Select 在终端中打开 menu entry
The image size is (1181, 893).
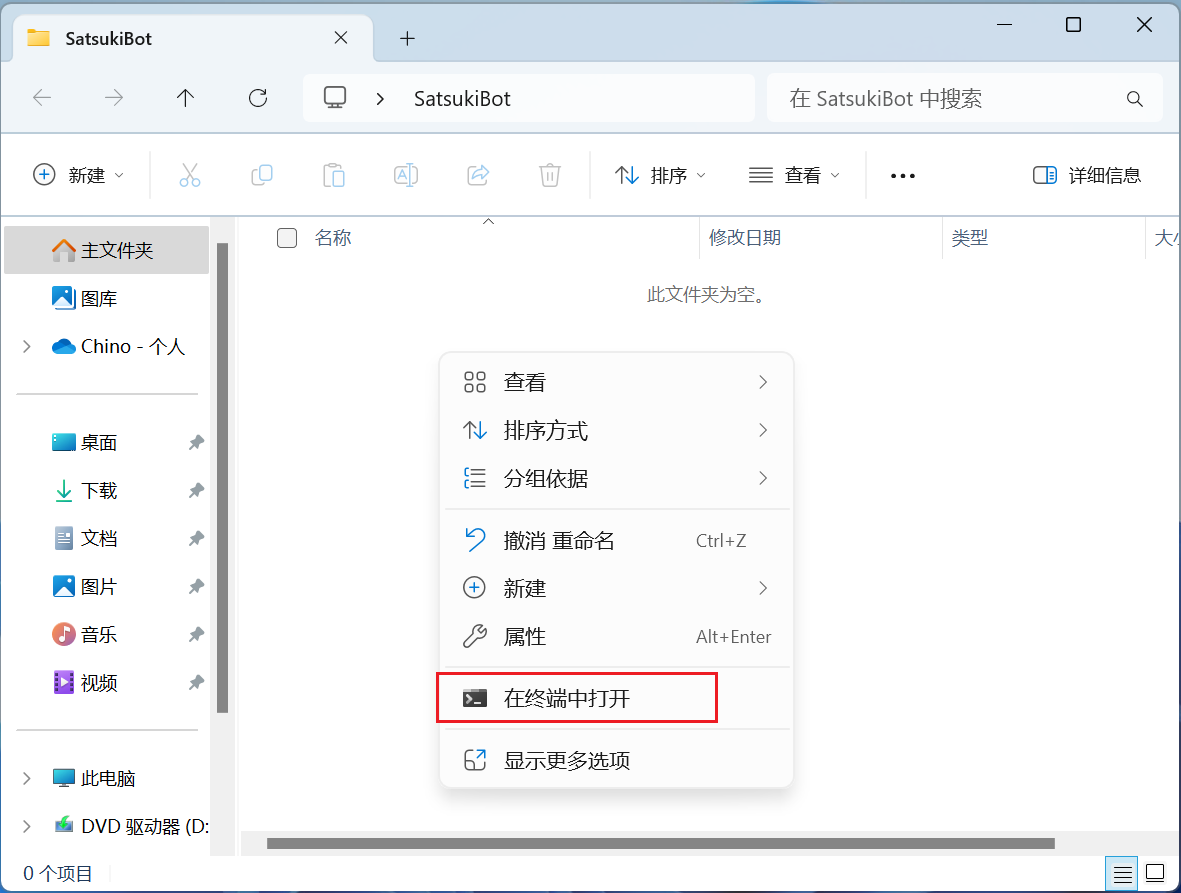point(616,699)
